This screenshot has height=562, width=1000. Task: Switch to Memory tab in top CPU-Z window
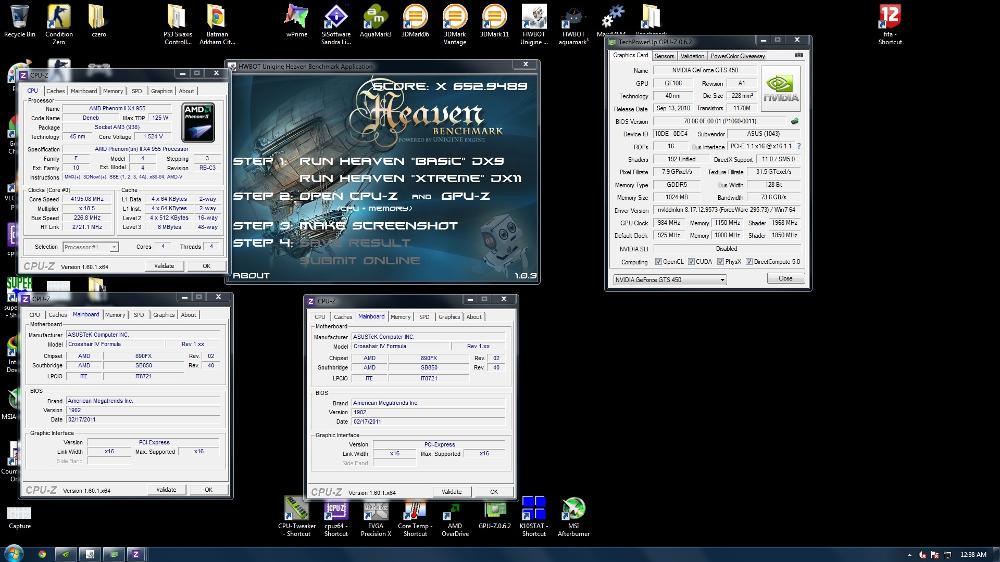(113, 91)
